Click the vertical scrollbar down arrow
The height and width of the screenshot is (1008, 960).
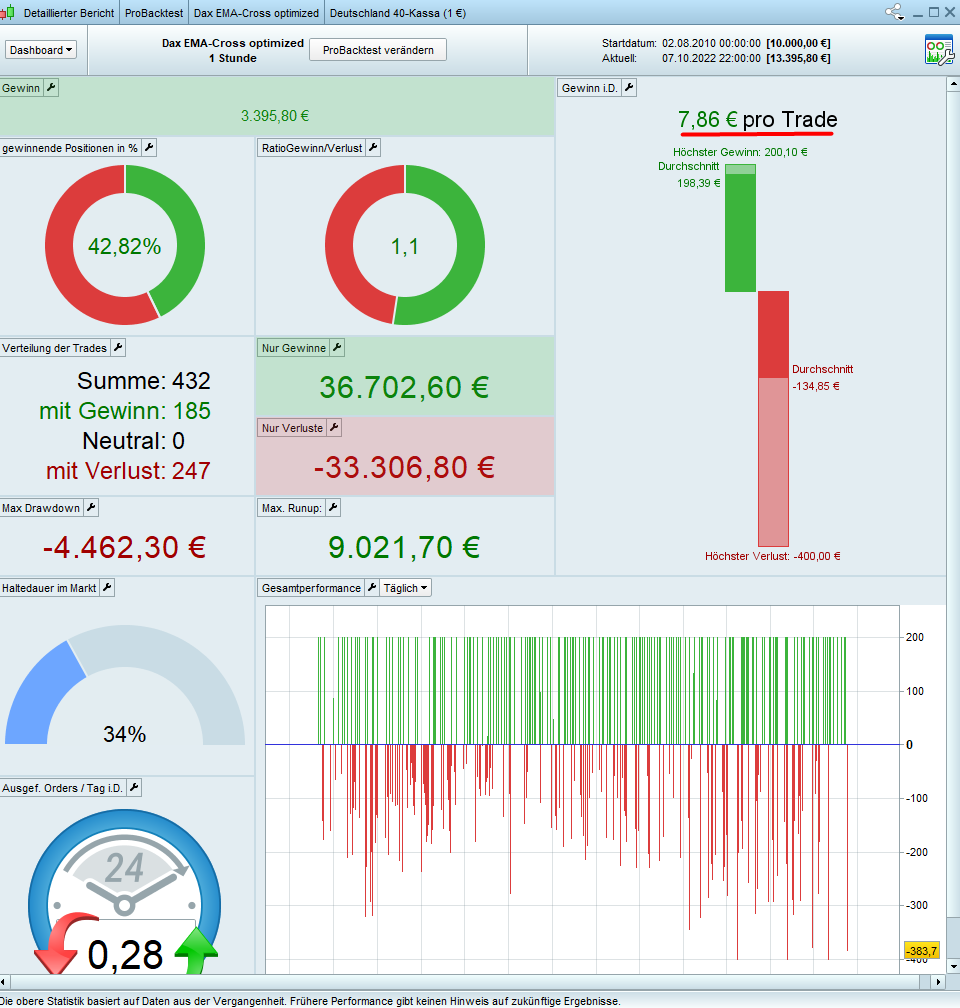coord(953,966)
